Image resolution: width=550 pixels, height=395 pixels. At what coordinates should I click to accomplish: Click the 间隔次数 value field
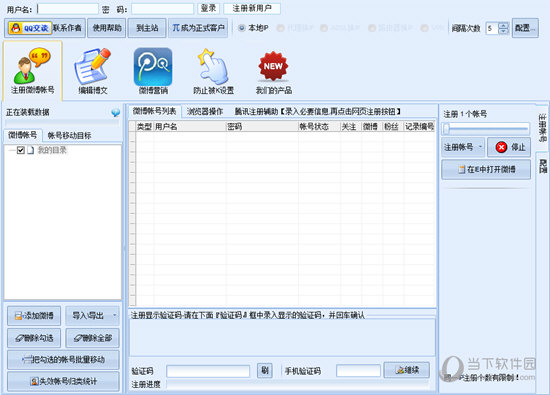click(492, 28)
